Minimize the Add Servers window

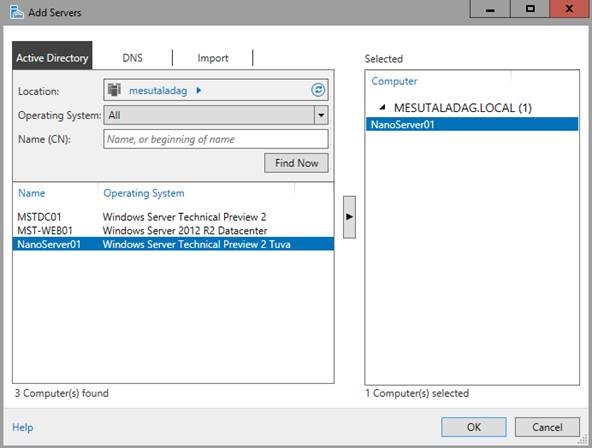(490, 9)
